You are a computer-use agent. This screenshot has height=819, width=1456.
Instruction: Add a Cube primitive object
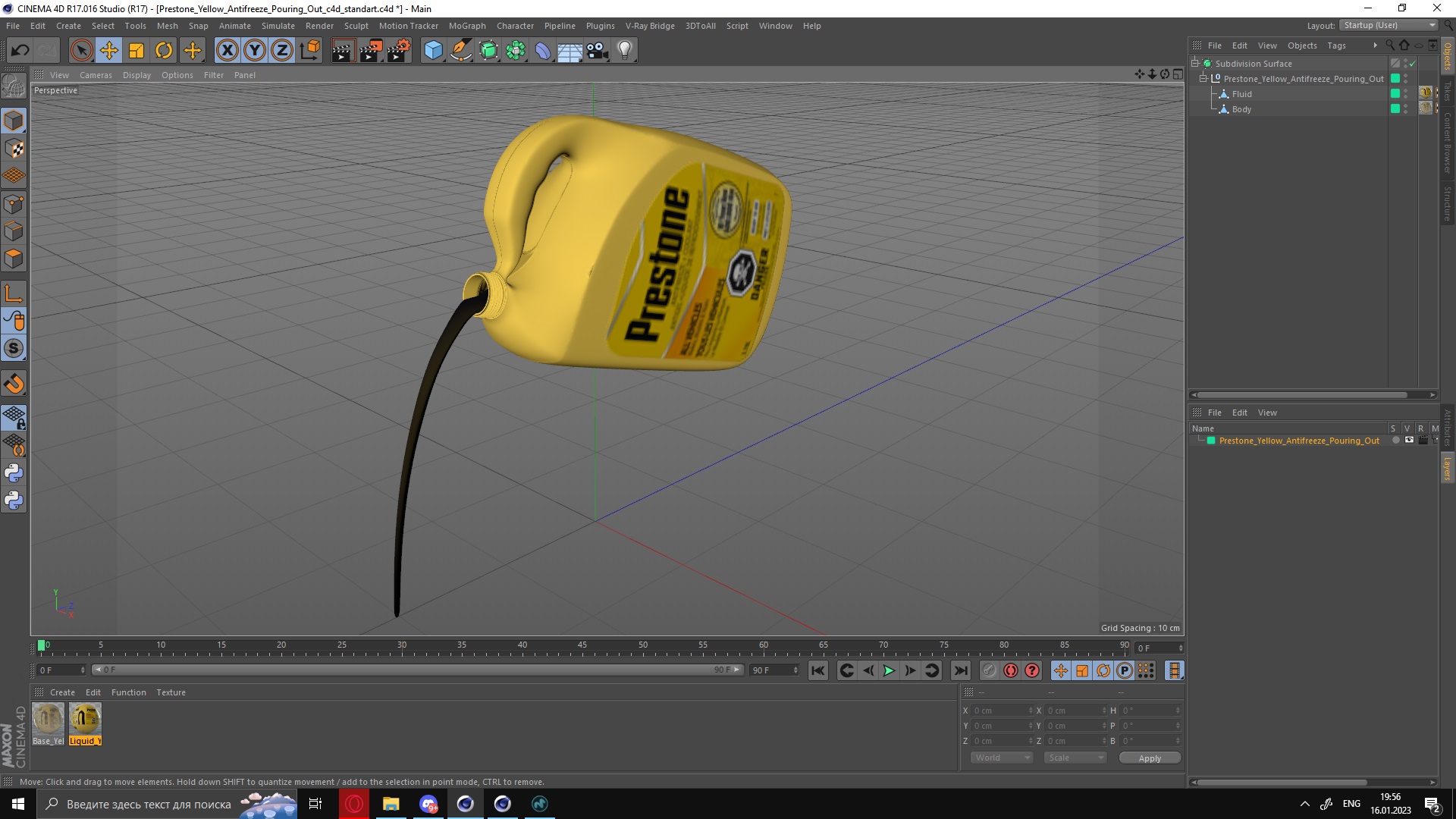point(433,51)
